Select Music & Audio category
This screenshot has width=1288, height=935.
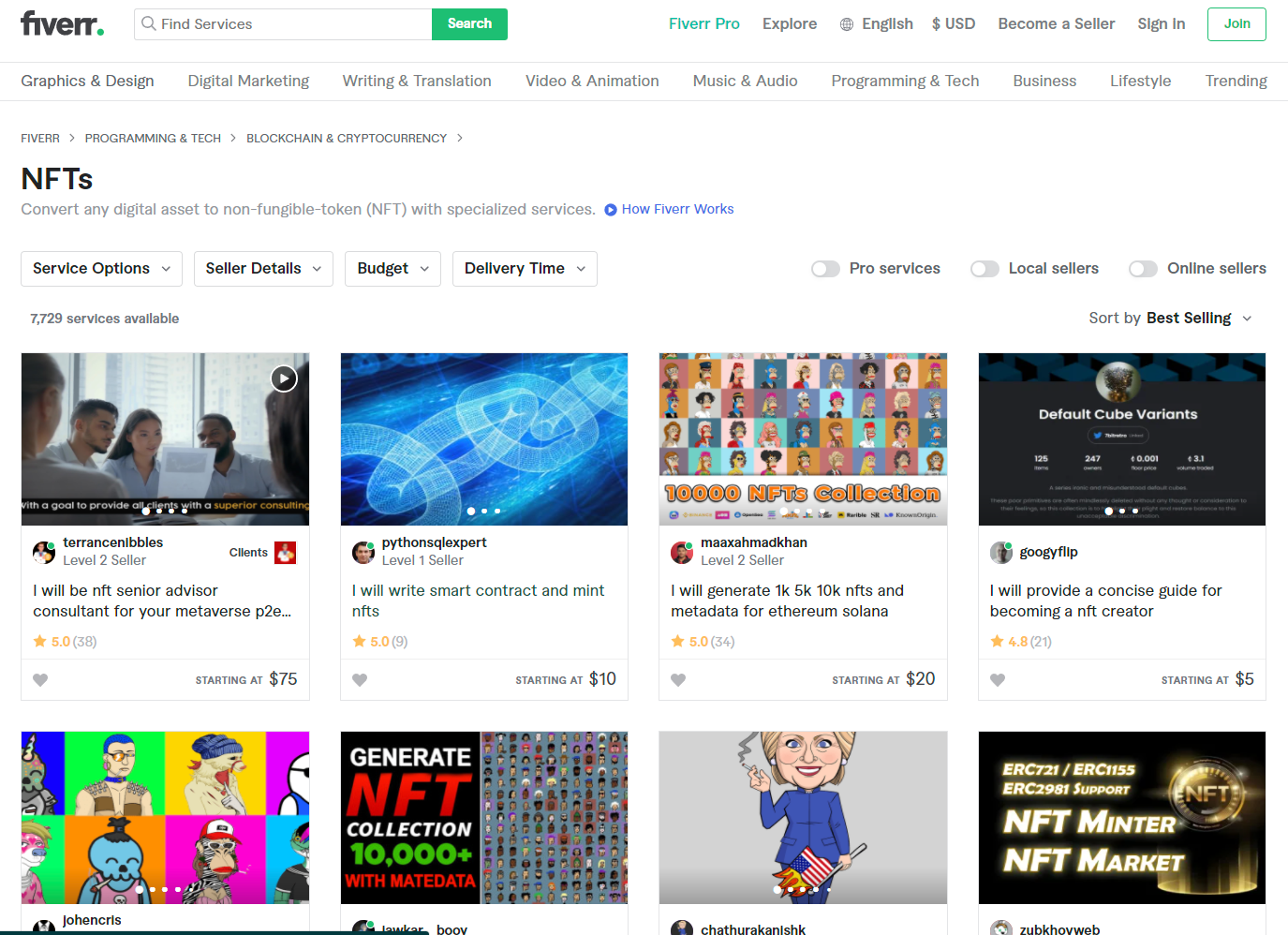click(745, 82)
